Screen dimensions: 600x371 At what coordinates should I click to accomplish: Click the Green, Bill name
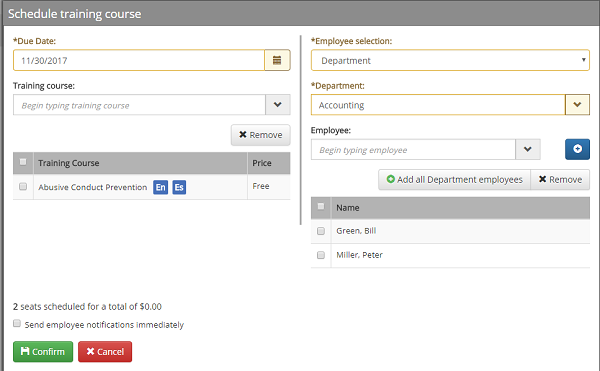(356, 231)
